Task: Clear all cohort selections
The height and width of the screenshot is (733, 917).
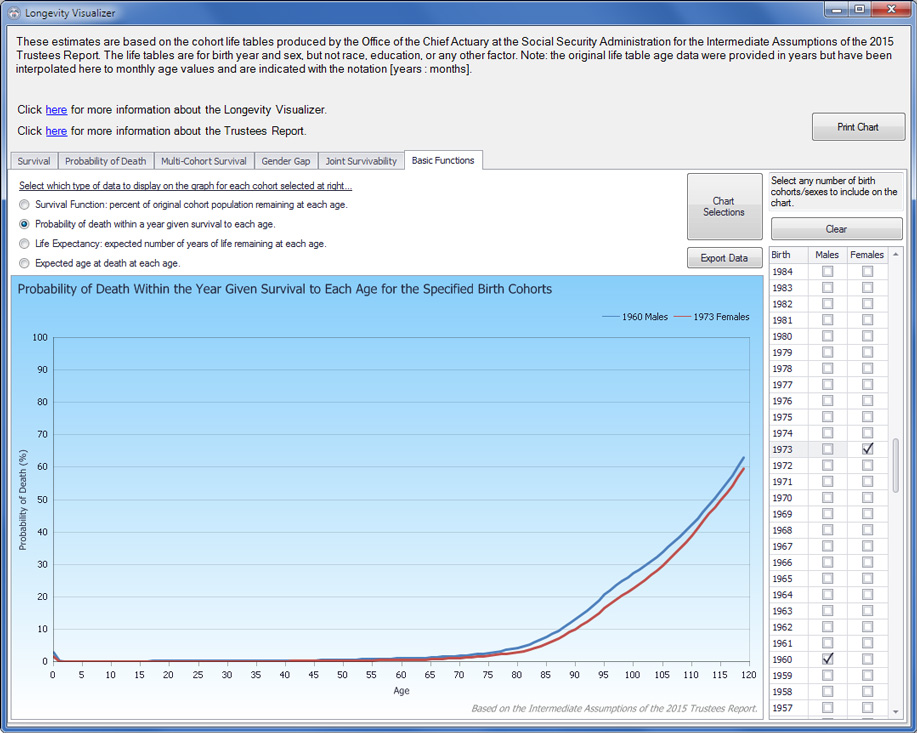Action: click(836, 229)
